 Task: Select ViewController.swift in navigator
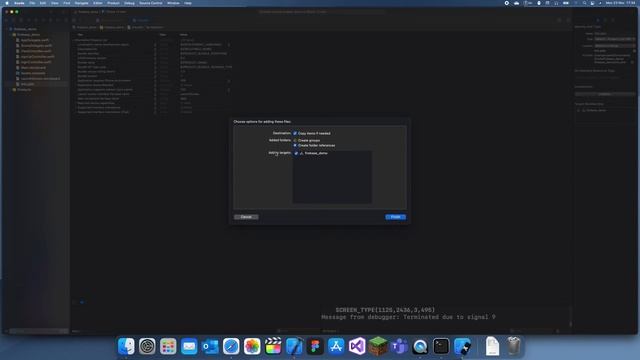pos(36,51)
